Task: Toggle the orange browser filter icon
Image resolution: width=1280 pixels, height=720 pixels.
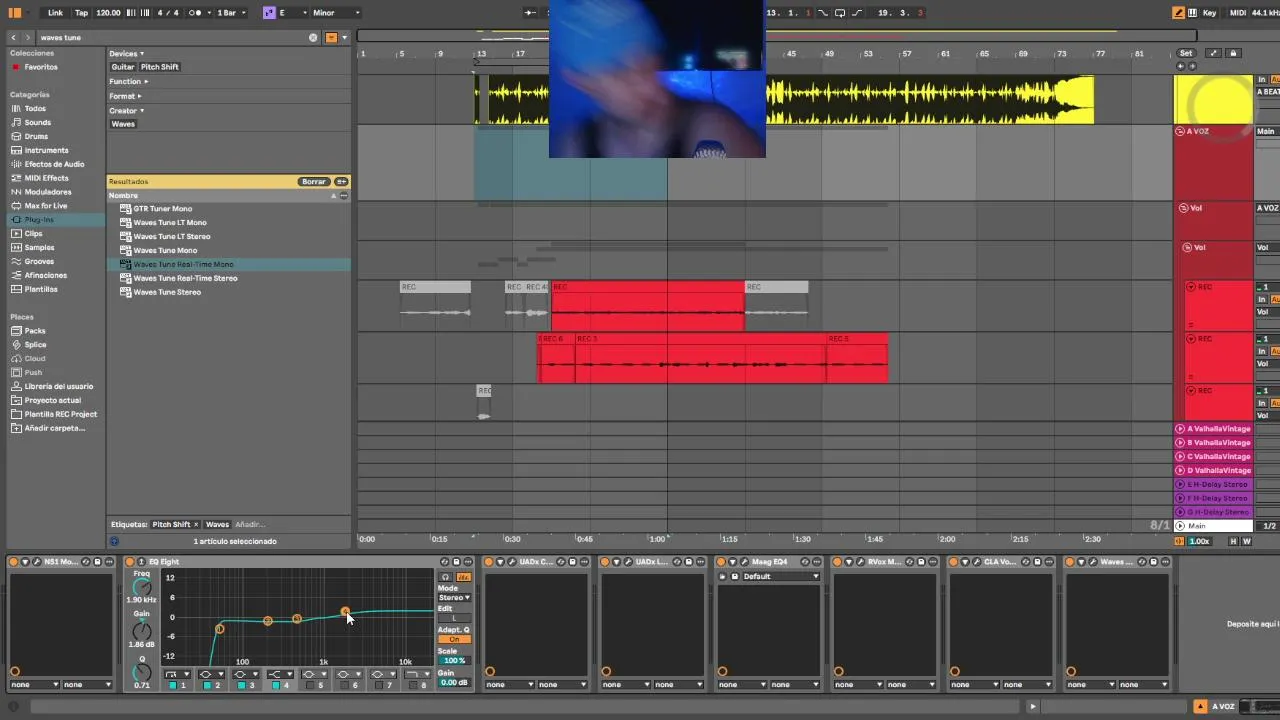Action: (331, 37)
